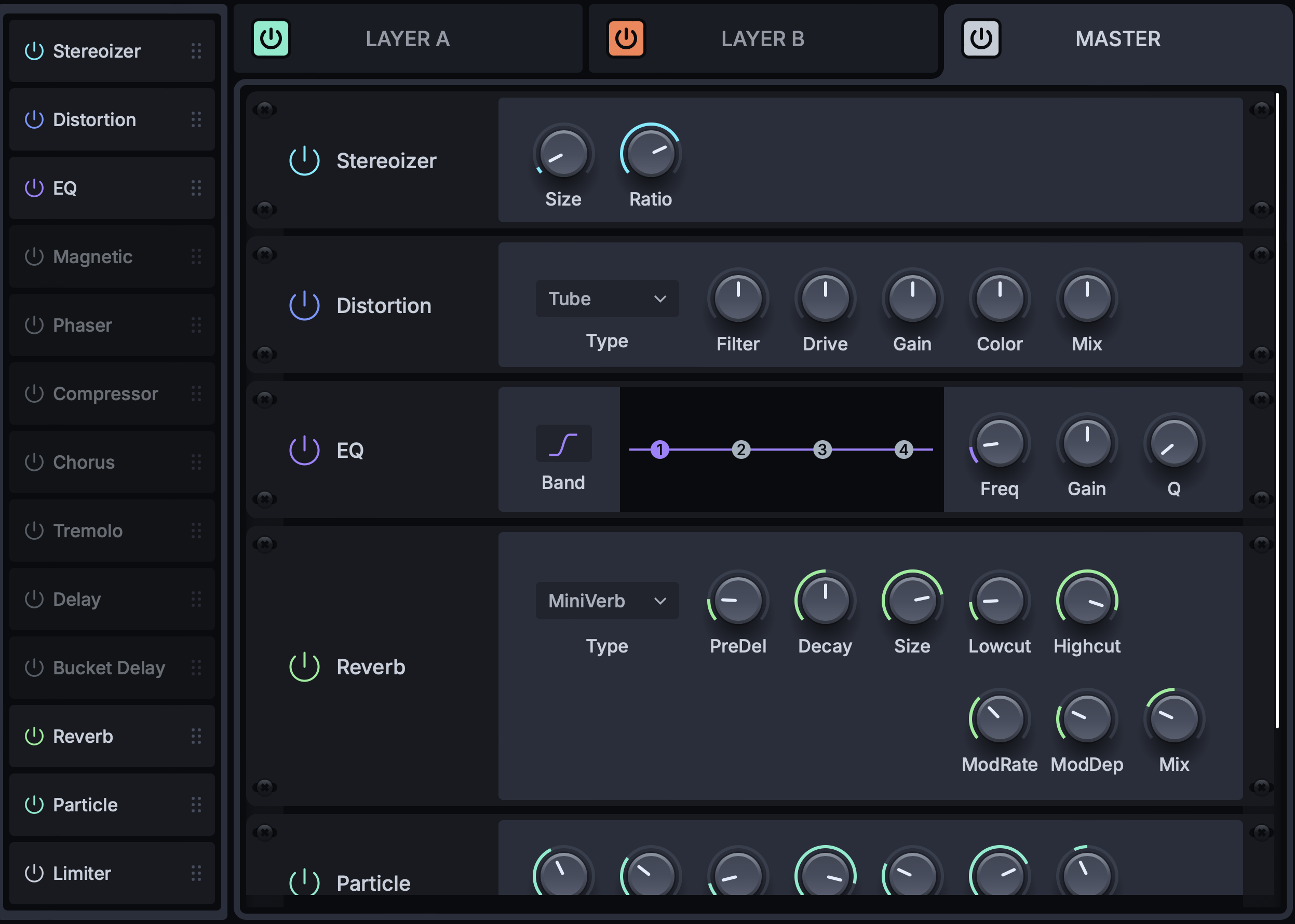Switch on the Tremolo power icon
Image resolution: width=1295 pixels, height=924 pixels.
click(34, 531)
